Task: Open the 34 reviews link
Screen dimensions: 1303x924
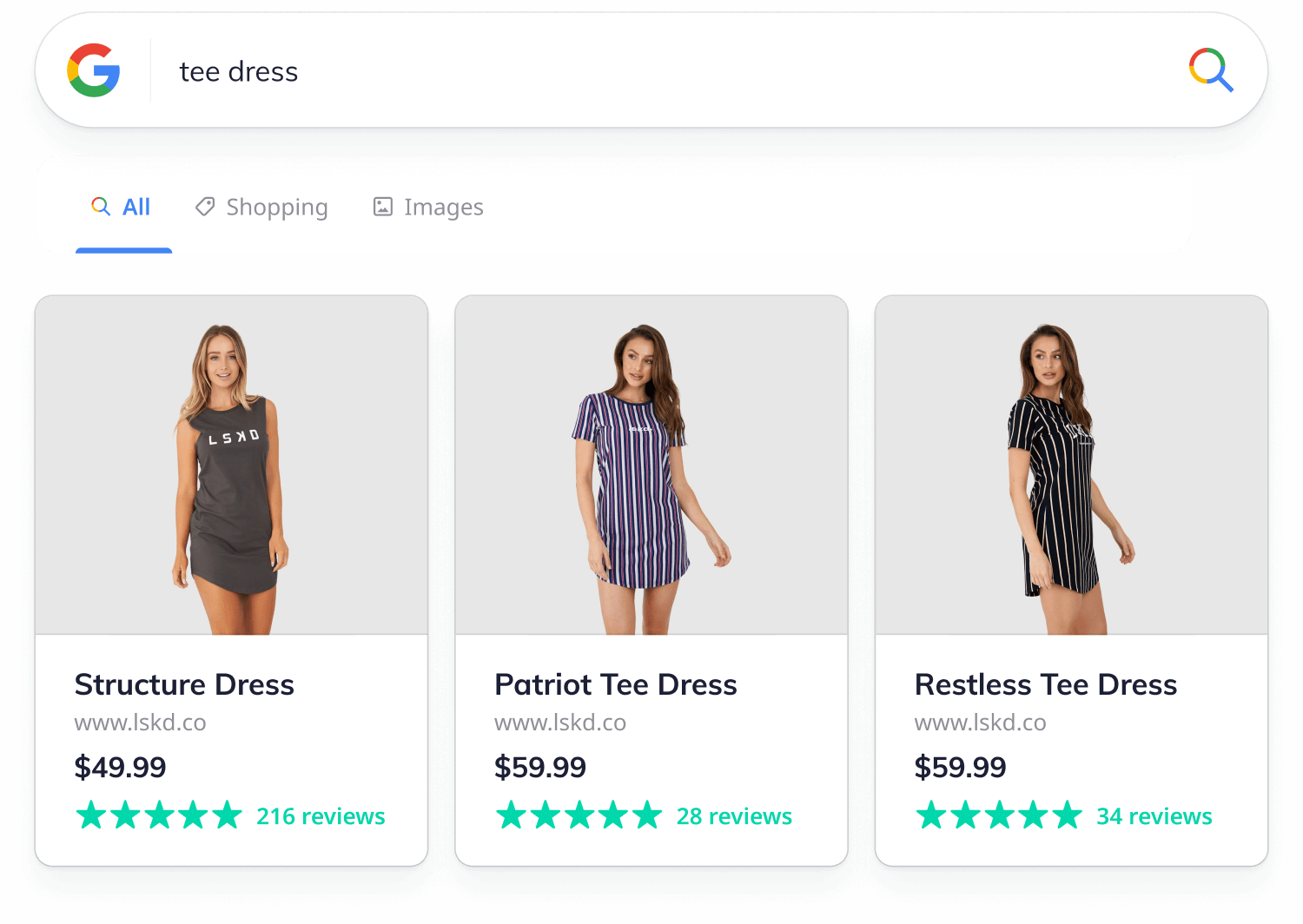Action: tap(1154, 816)
